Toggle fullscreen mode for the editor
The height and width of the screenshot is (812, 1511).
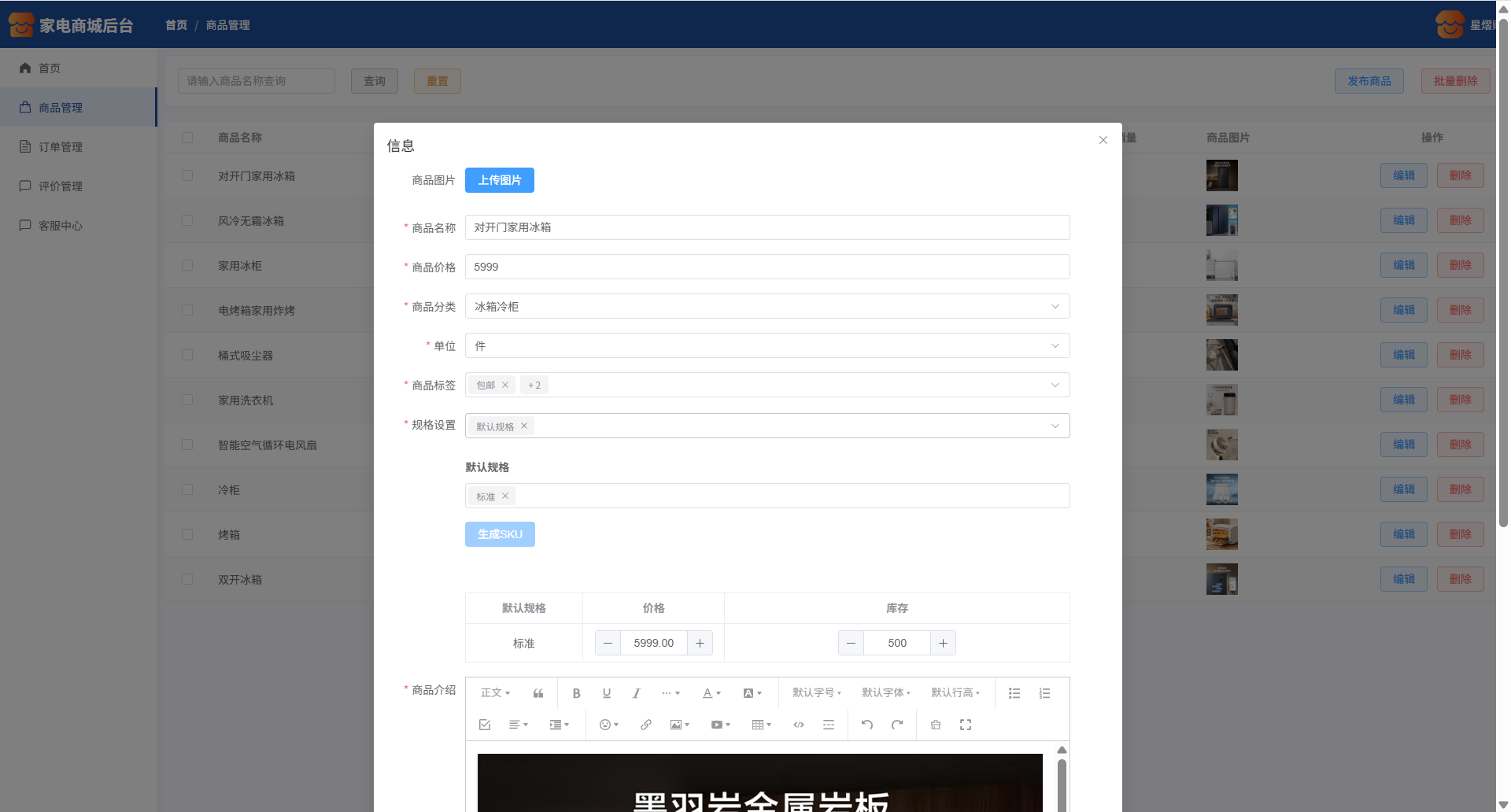click(x=966, y=725)
